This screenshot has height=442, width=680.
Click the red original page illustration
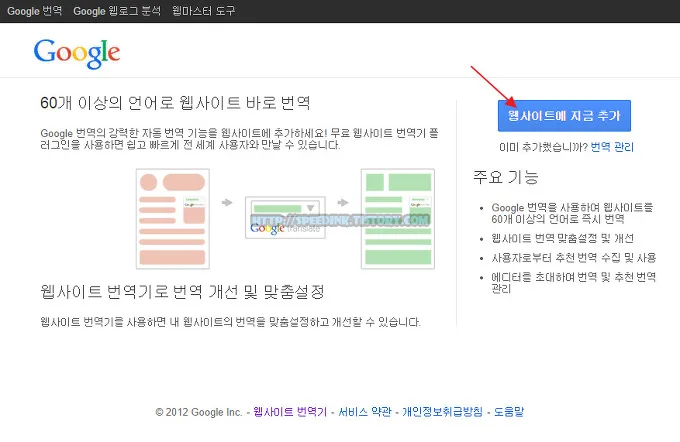click(x=173, y=219)
